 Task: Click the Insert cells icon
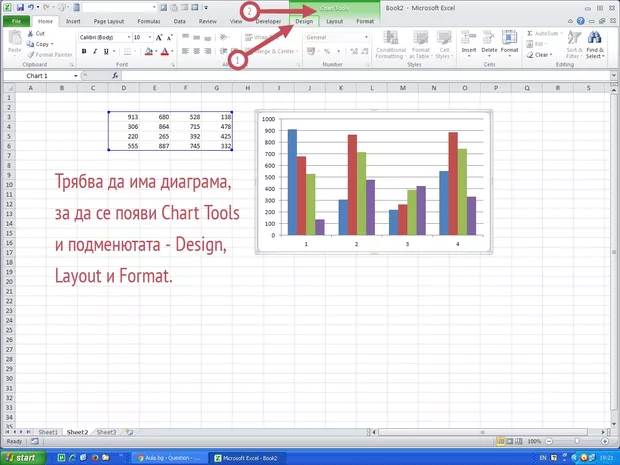(469, 38)
